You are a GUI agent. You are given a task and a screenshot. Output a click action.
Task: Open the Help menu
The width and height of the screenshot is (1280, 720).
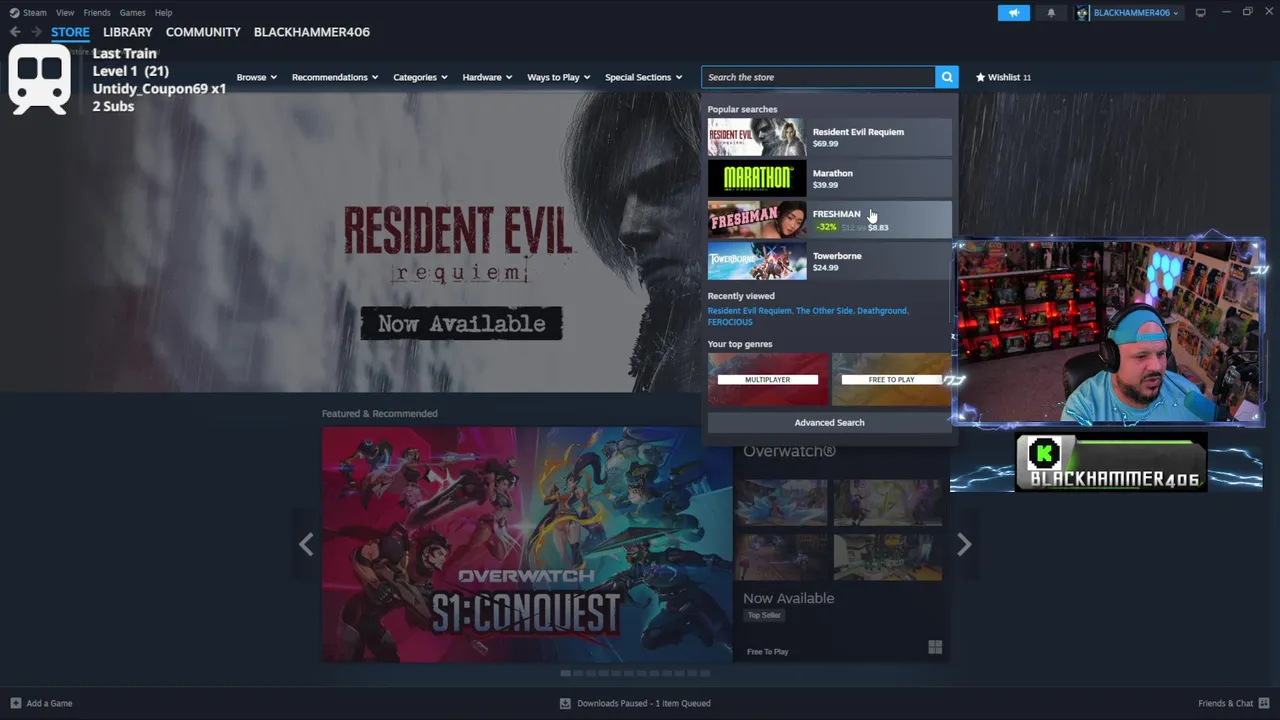(x=163, y=13)
